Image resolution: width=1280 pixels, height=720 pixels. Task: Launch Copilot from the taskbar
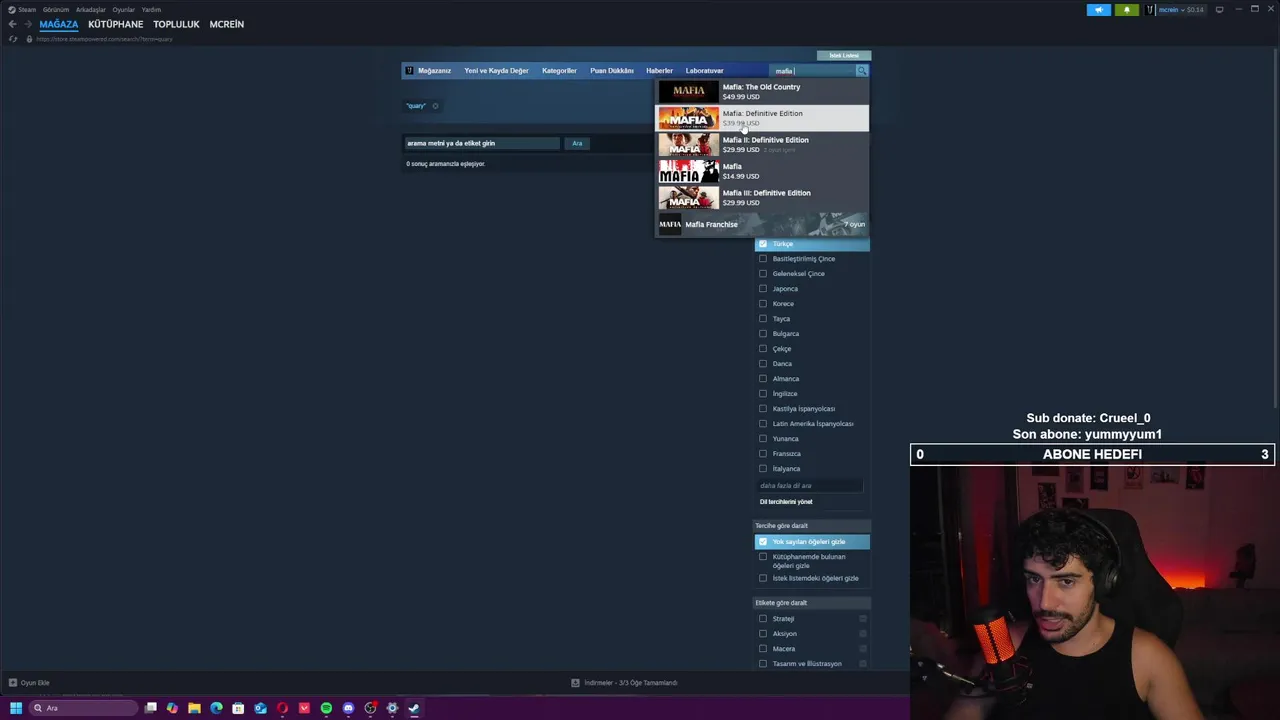(x=172, y=708)
